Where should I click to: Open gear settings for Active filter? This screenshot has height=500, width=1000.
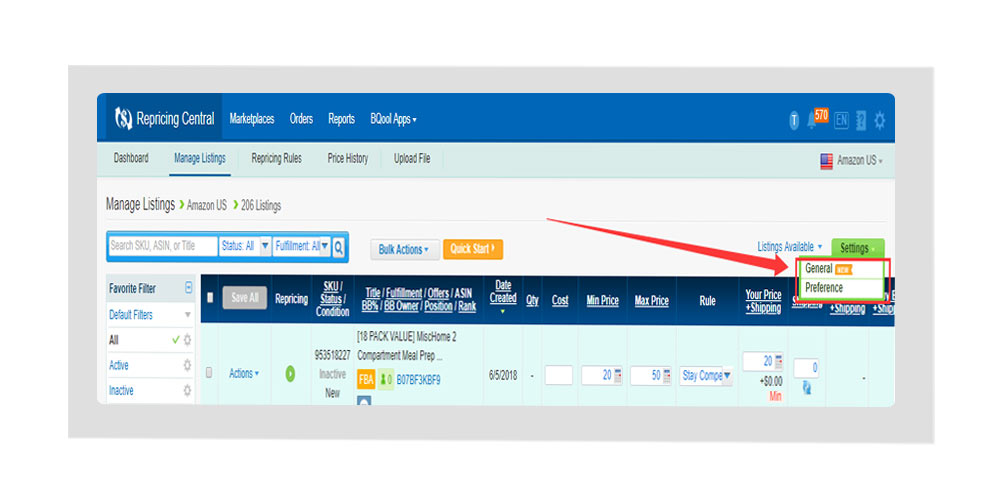(x=187, y=366)
